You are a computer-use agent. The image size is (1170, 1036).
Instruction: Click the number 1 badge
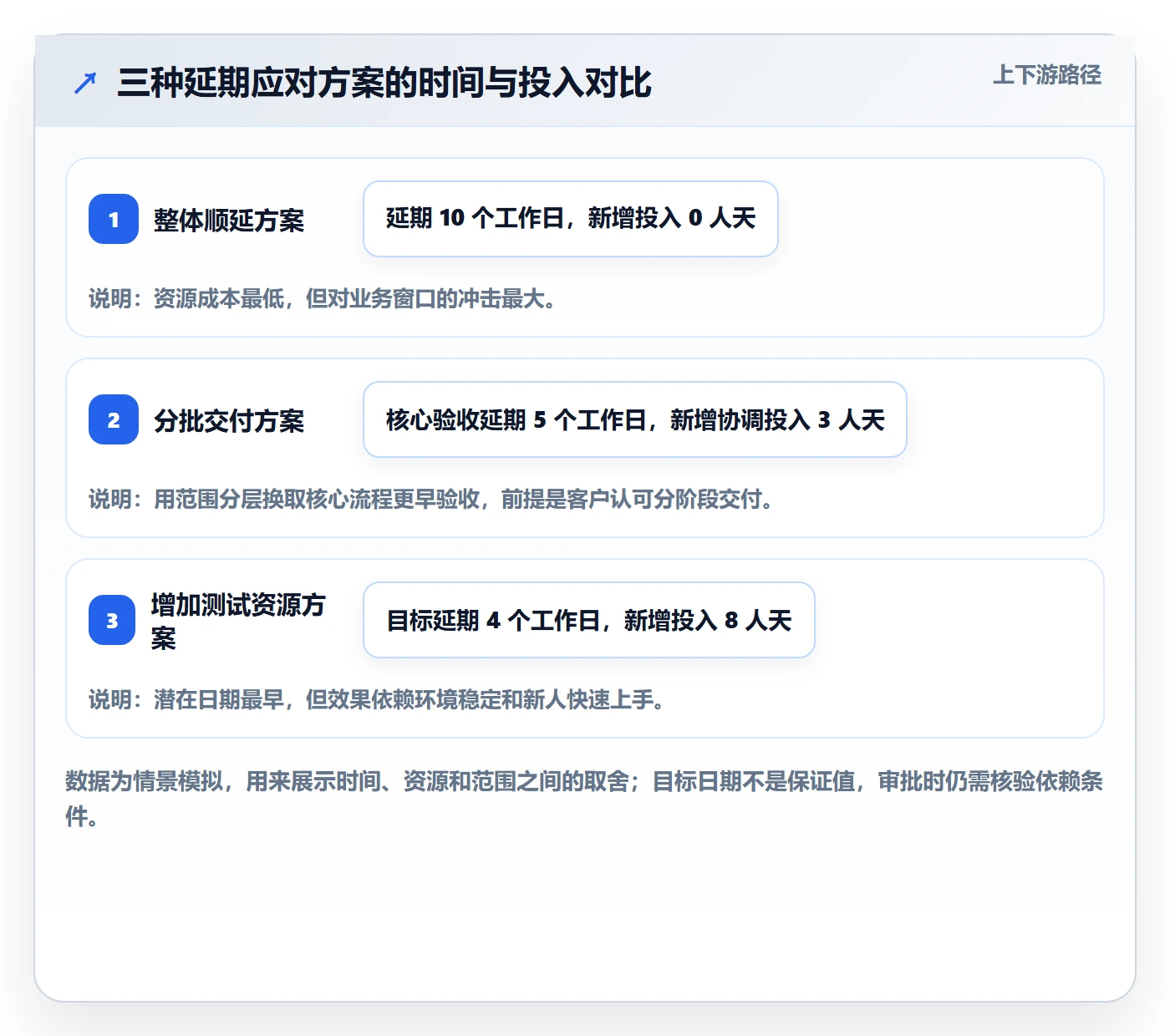[114, 219]
